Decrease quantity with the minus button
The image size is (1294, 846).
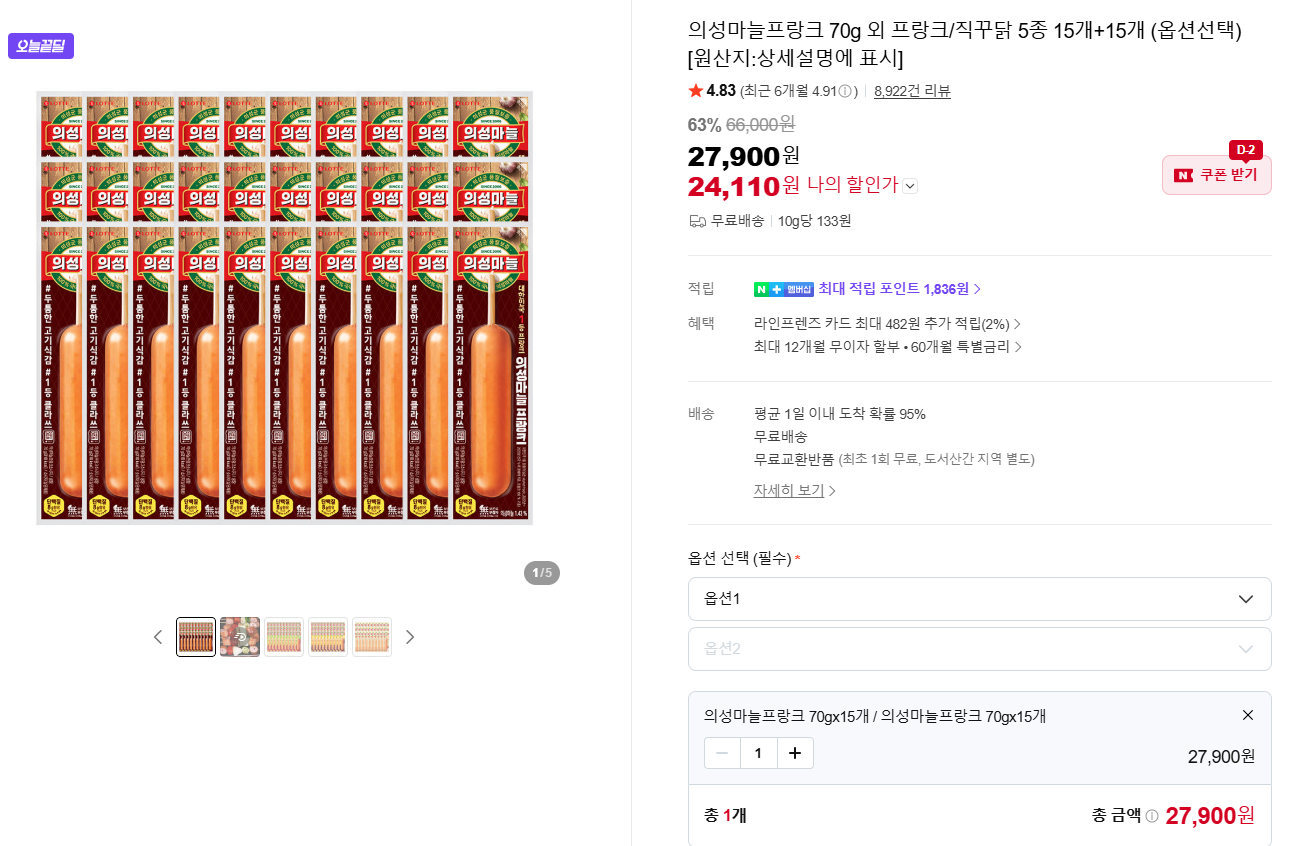coord(722,753)
